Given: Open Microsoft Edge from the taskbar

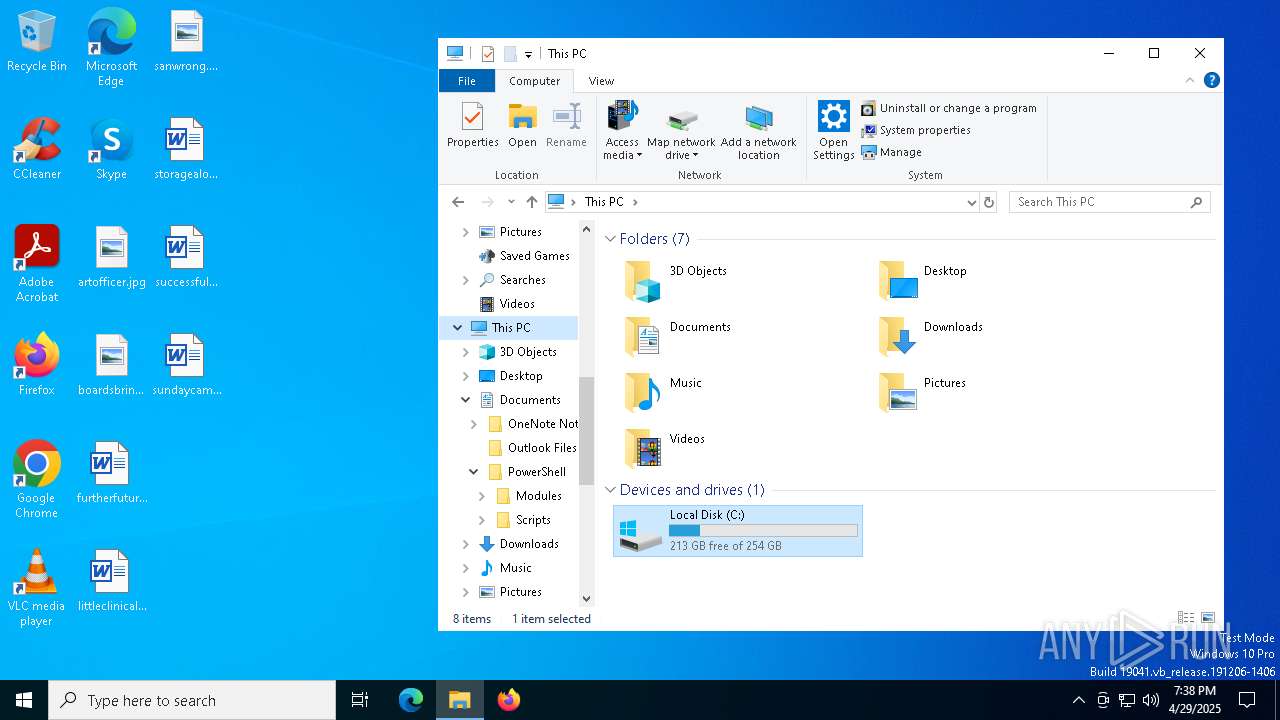Looking at the screenshot, I should [411, 700].
